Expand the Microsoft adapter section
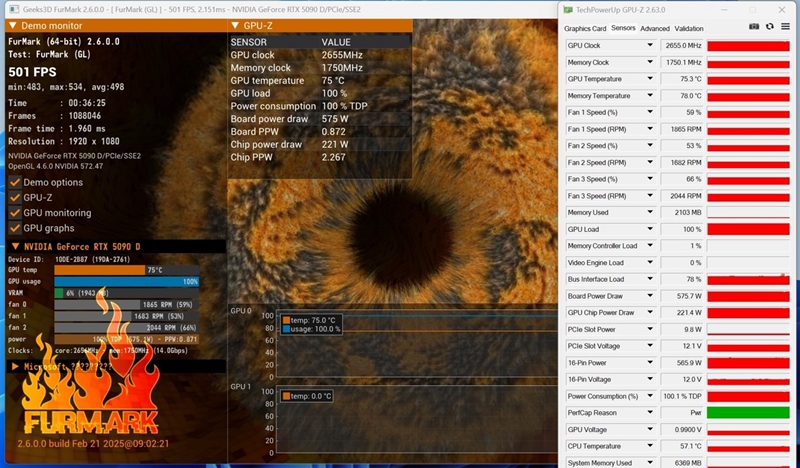This screenshot has height=468, width=800. pos(13,366)
